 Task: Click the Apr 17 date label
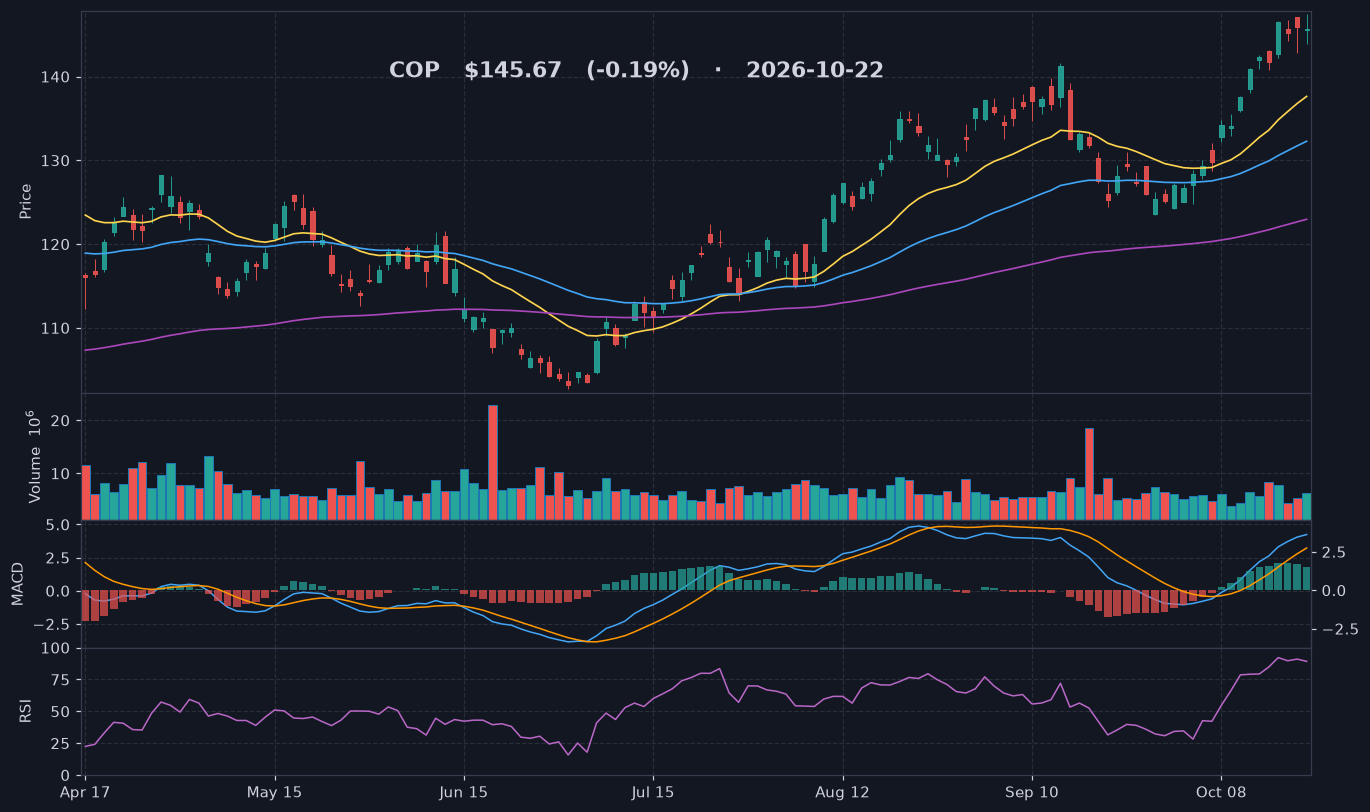pos(85,793)
